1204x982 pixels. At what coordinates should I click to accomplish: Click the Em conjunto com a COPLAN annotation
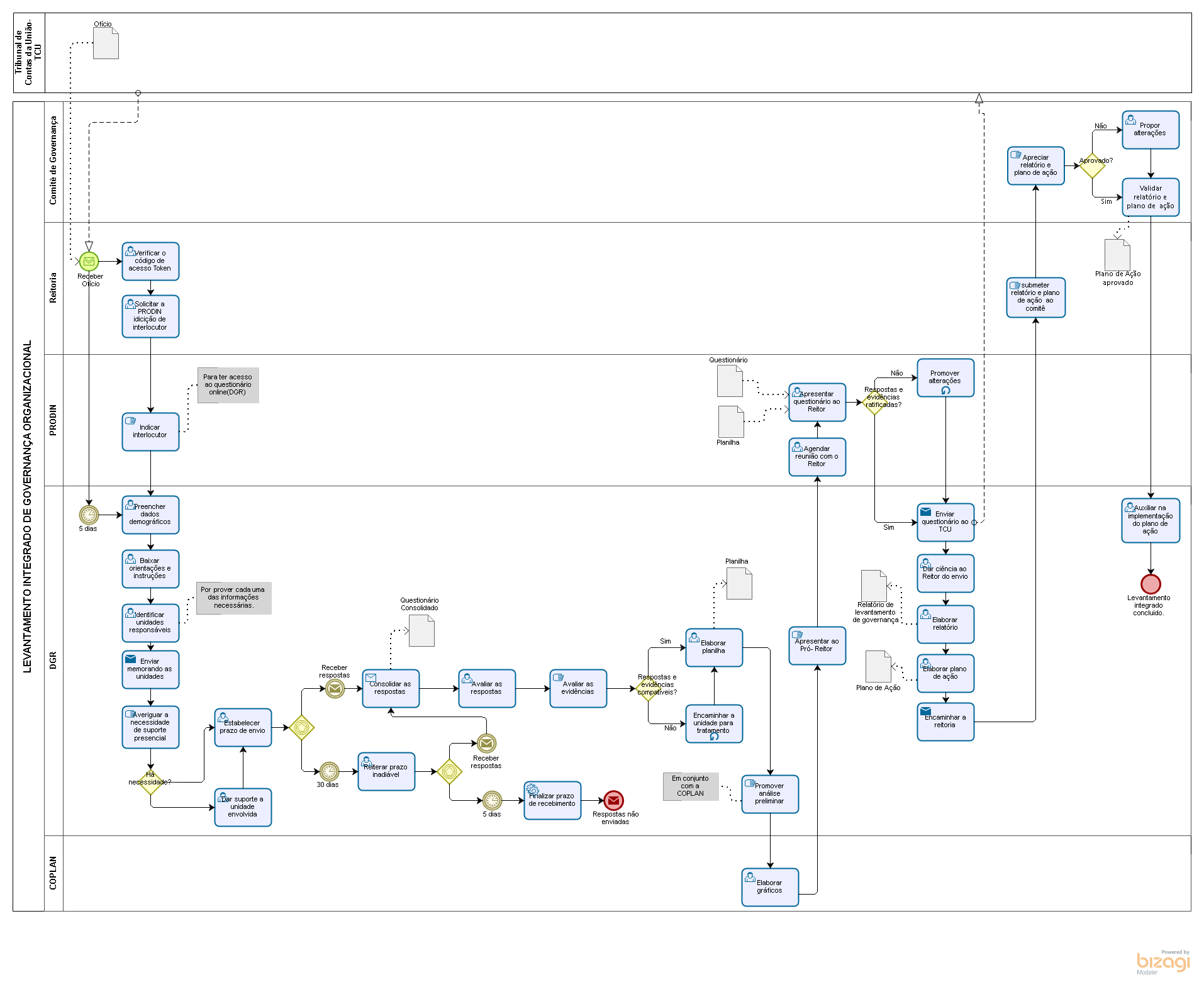(690, 786)
